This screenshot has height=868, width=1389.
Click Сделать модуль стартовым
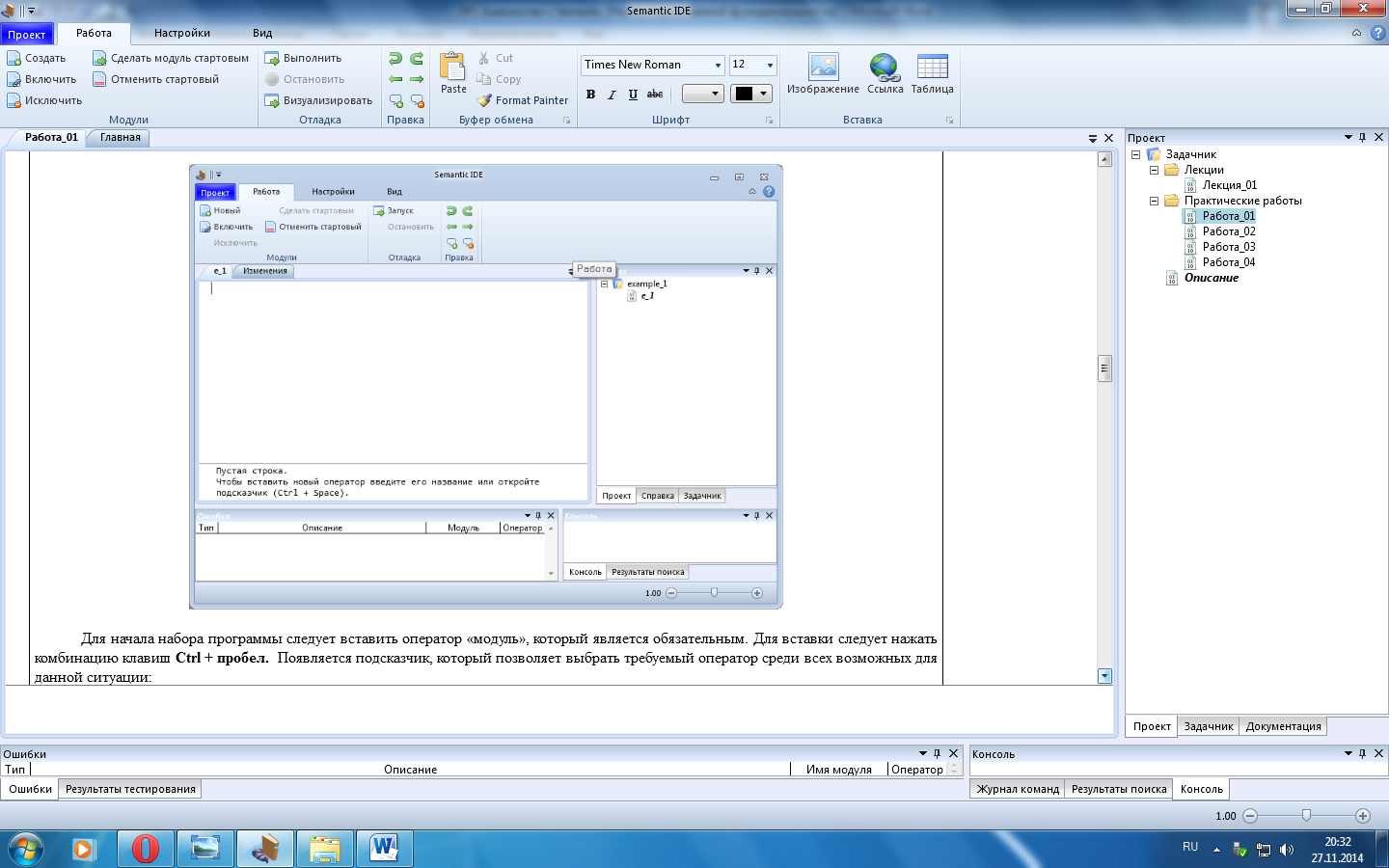[x=171, y=58]
